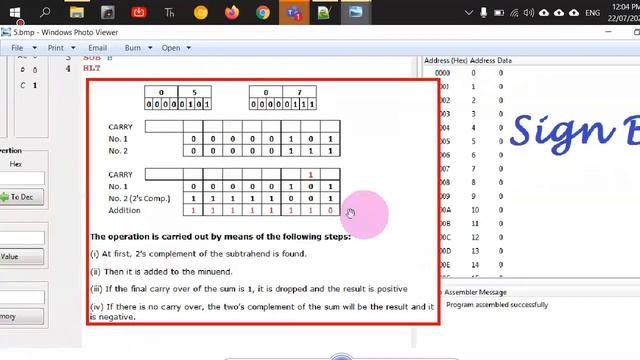Click the step '(ii) Then it is added' text
This screenshot has height=360, width=640.
(161, 272)
